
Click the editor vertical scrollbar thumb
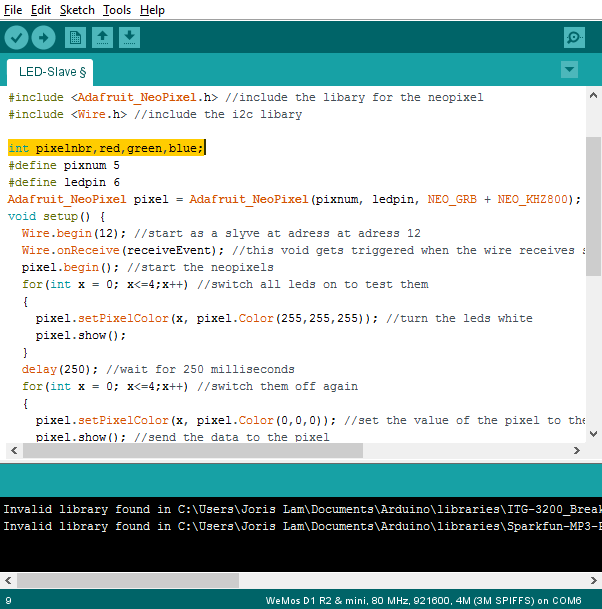[593, 206]
